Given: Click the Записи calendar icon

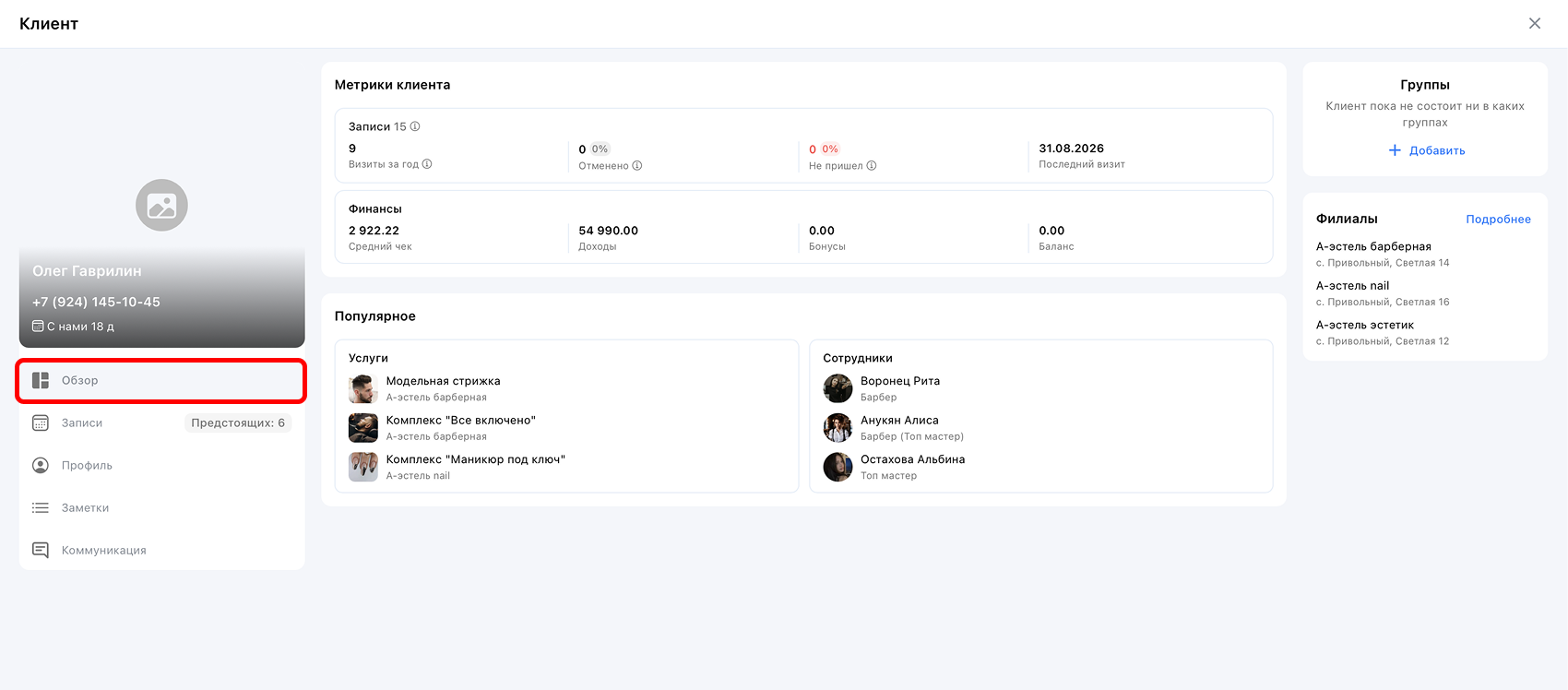Looking at the screenshot, I should click(x=41, y=423).
